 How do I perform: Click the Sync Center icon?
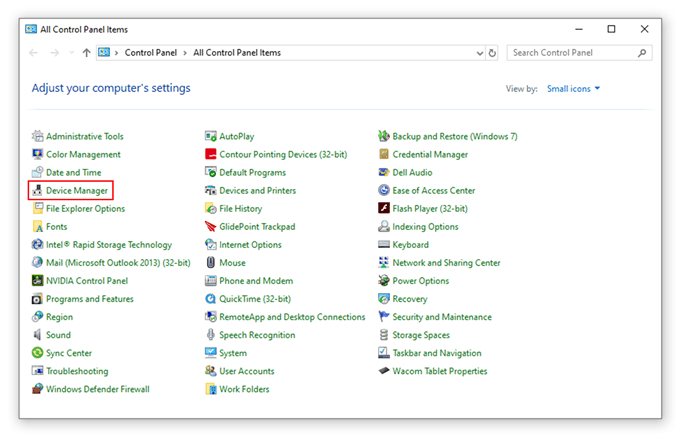[38, 353]
